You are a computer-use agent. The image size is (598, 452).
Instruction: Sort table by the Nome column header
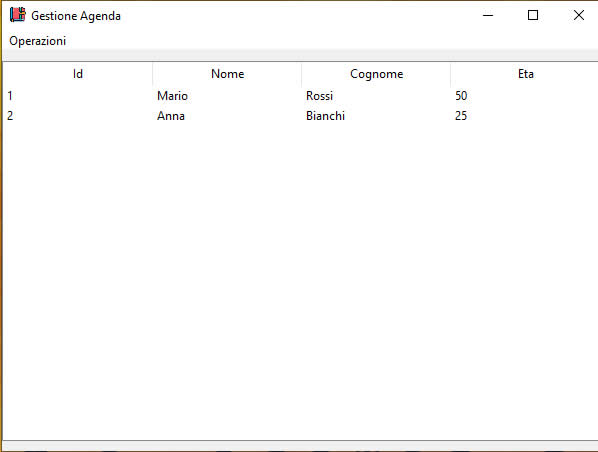coord(227,74)
